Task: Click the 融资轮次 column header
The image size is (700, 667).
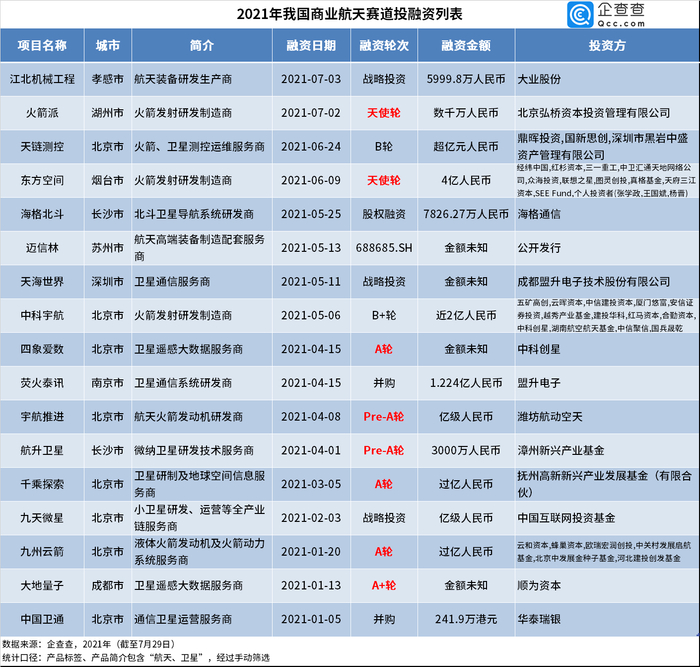Action: tap(384, 45)
